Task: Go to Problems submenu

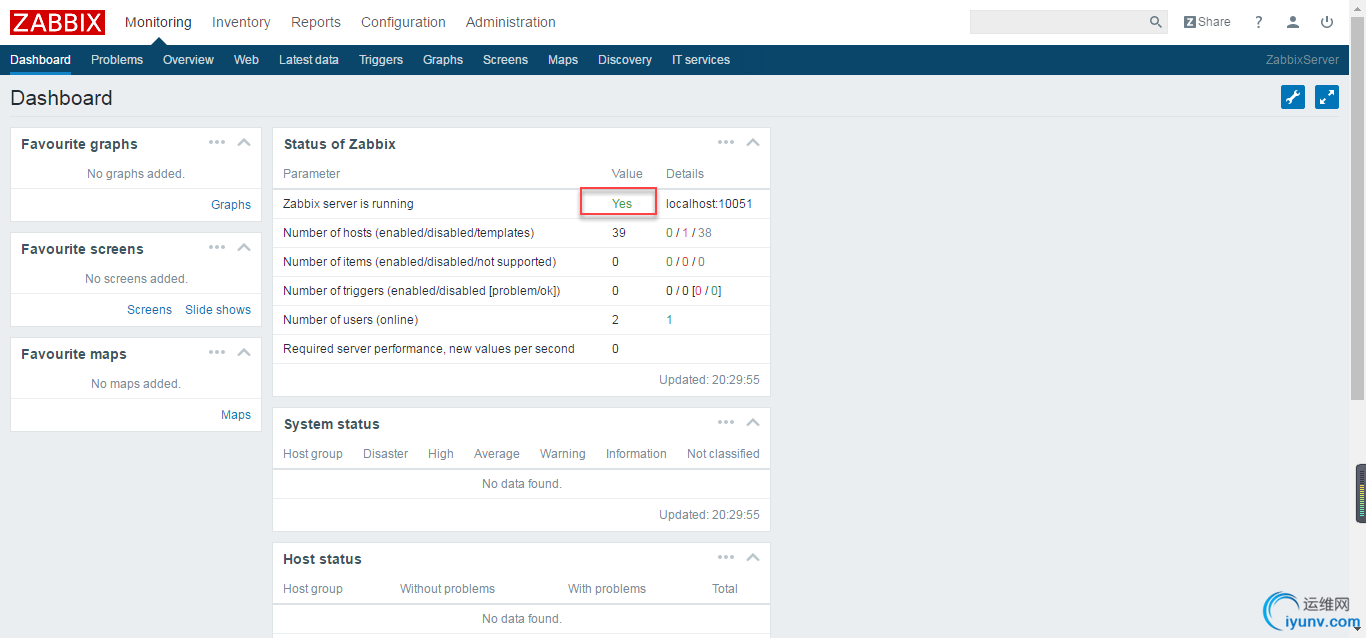Action: pos(117,60)
